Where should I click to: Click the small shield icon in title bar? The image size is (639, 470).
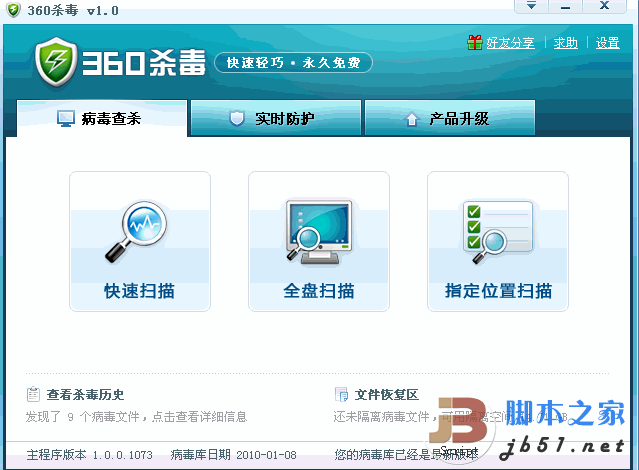coord(13,10)
